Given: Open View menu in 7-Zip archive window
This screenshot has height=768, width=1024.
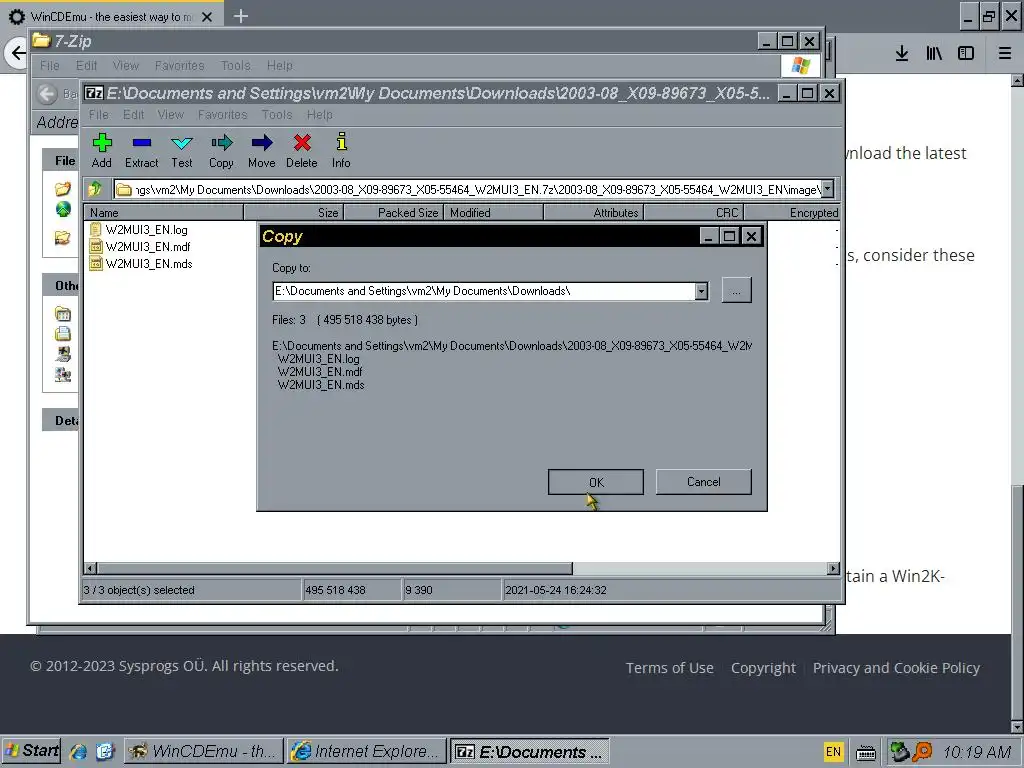Looking at the screenshot, I should [x=170, y=115].
